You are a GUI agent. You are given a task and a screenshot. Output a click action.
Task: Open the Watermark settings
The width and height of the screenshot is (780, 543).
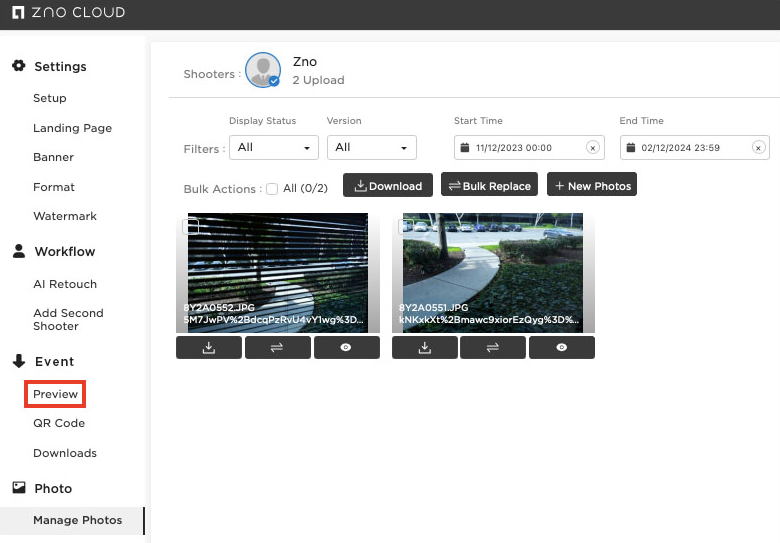[x=65, y=216]
